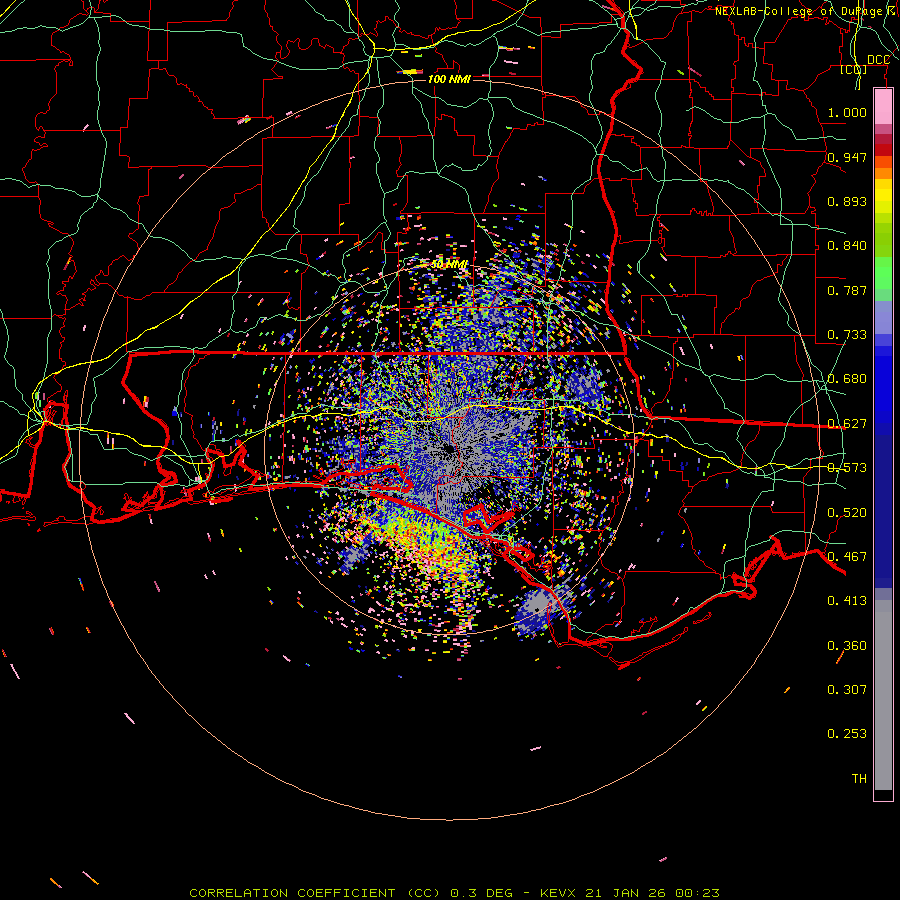The width and height of the screenshot is (900, 900).
Task: Click the KEVX radar site center point
Action: click(449, 450)
